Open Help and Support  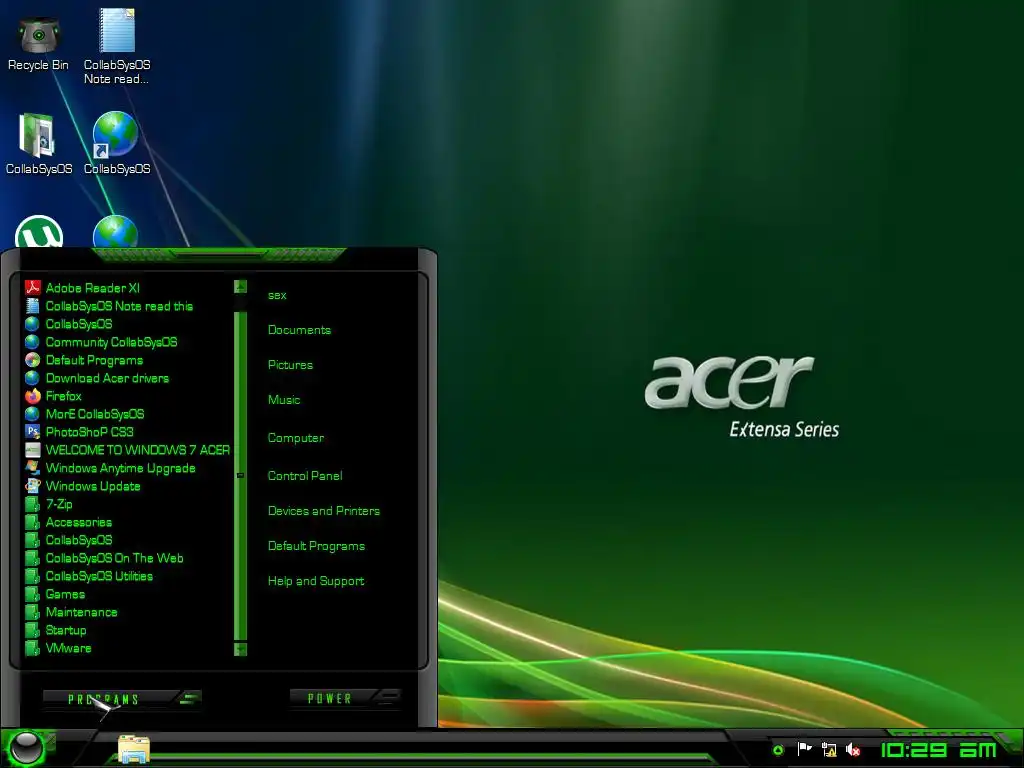pos(316,581)
